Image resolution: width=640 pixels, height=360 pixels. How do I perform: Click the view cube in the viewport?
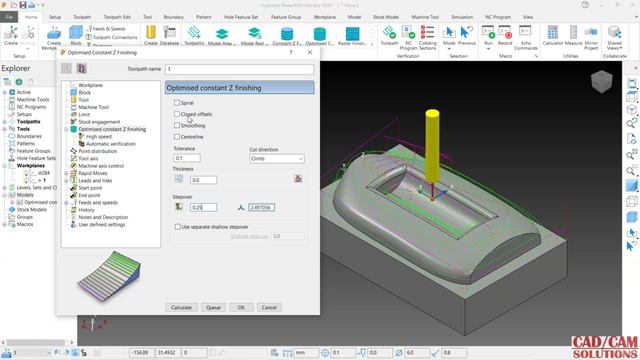click(602, 81)
